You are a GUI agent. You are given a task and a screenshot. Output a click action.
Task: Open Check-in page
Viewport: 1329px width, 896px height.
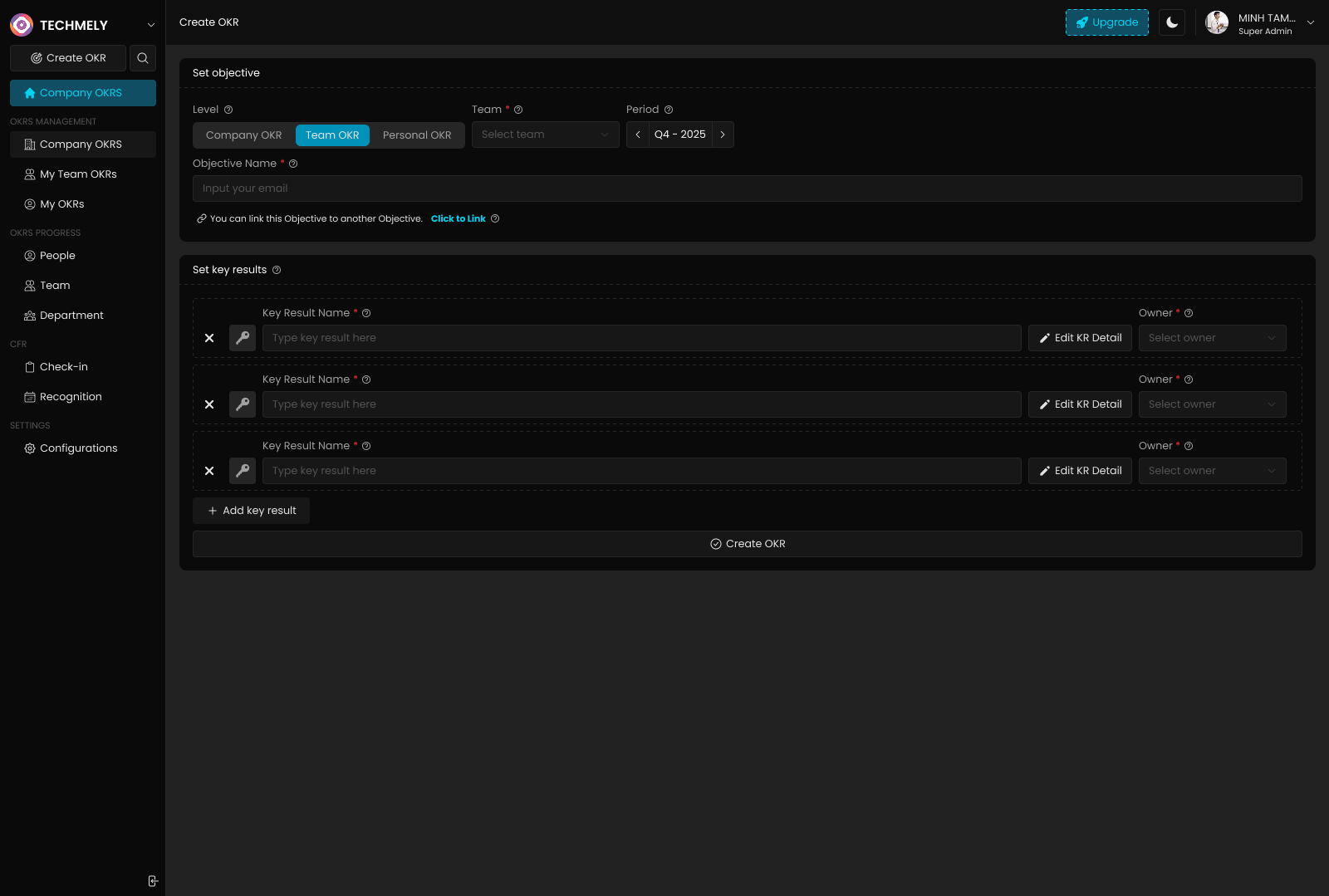(x=83, y=367)
